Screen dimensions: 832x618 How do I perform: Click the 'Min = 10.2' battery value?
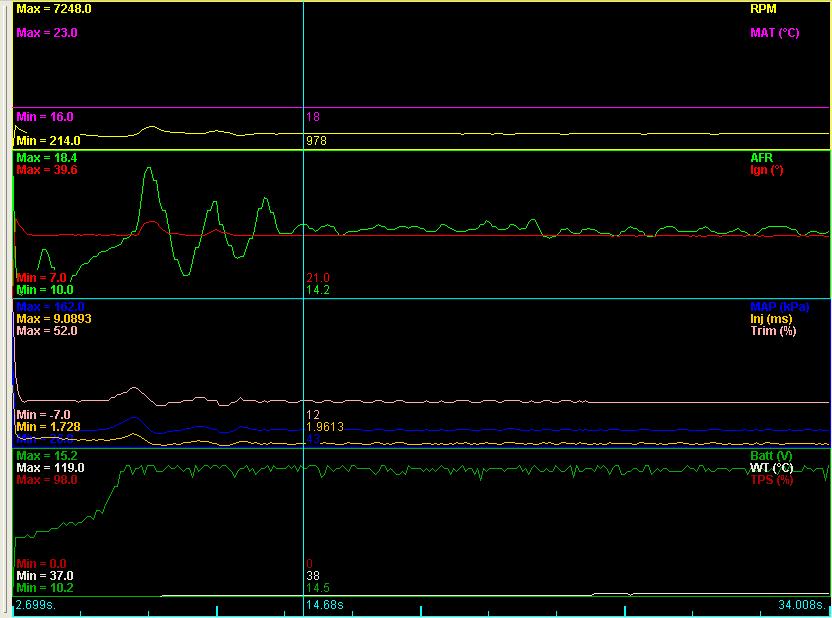45,588
